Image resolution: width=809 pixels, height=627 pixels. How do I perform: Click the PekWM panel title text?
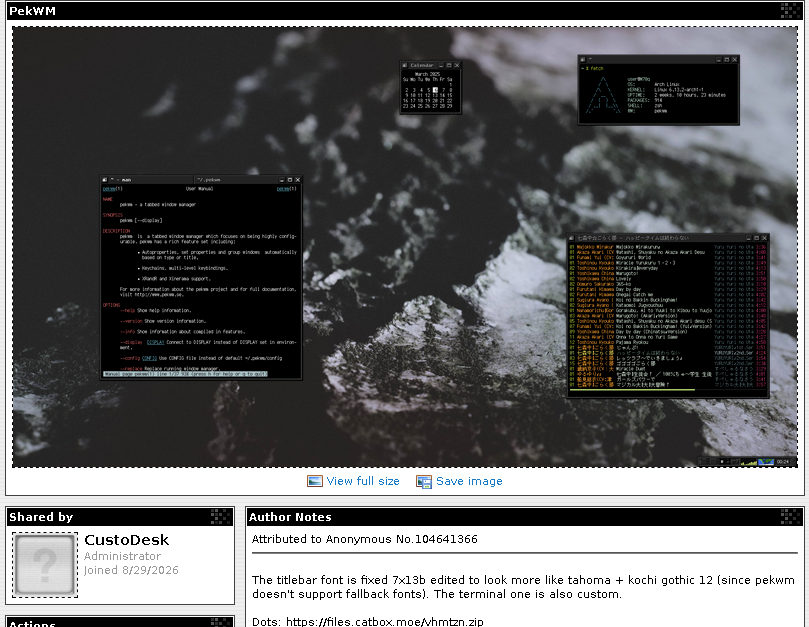click(33, 11)
